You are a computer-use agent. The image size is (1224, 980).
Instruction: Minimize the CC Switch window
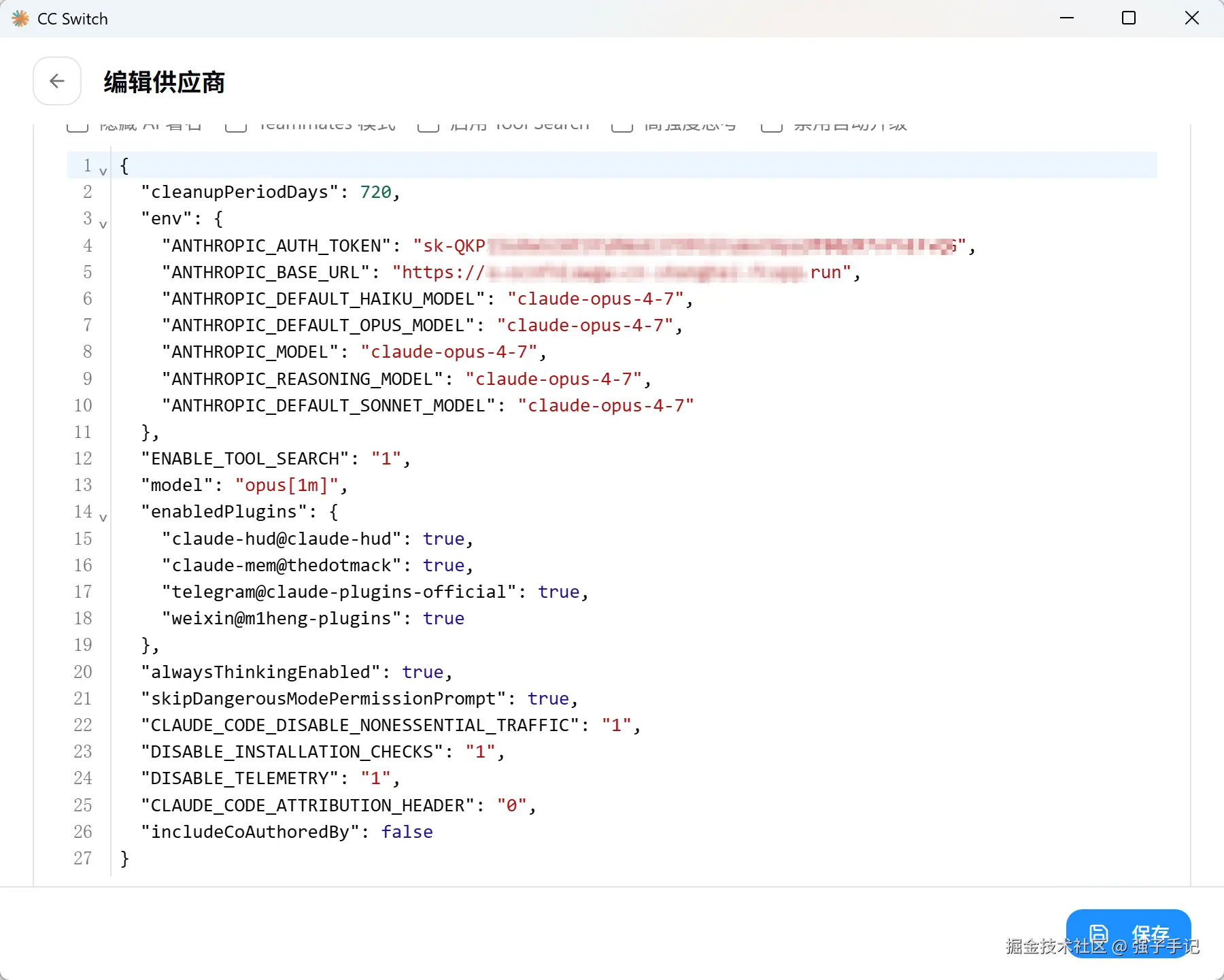pyautogui.click(x=1067, y=18)
